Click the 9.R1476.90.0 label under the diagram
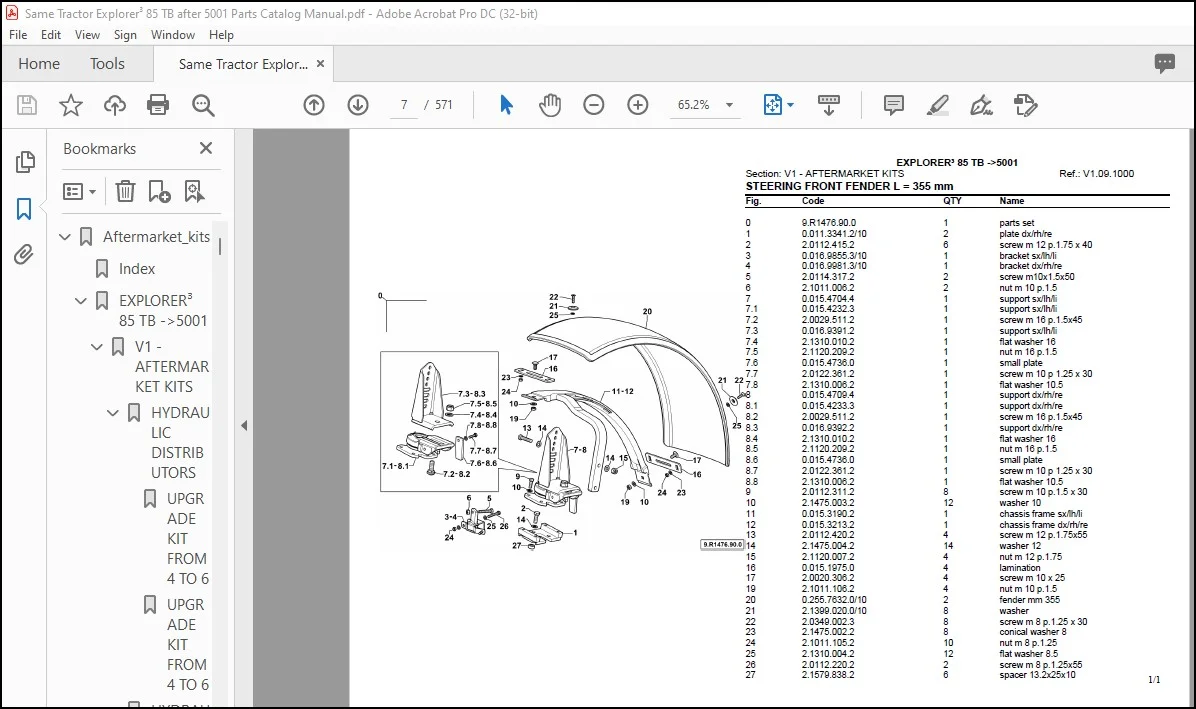Screen dimensions: 1196x709 pos(722,544)
